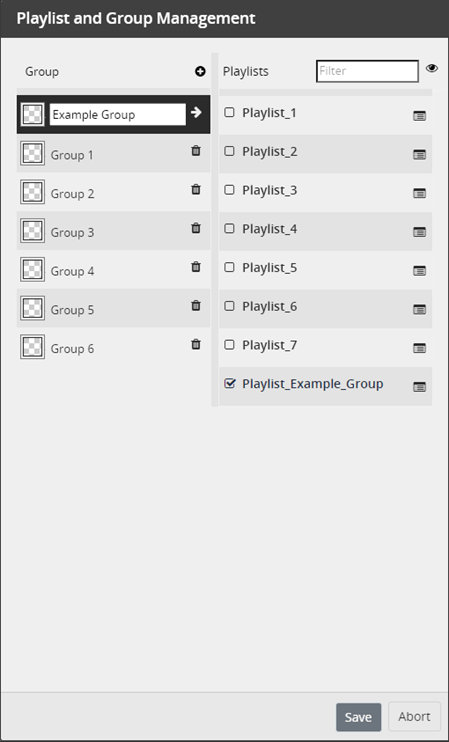Click the trash icon for Group 6

(x=196, y=344)
